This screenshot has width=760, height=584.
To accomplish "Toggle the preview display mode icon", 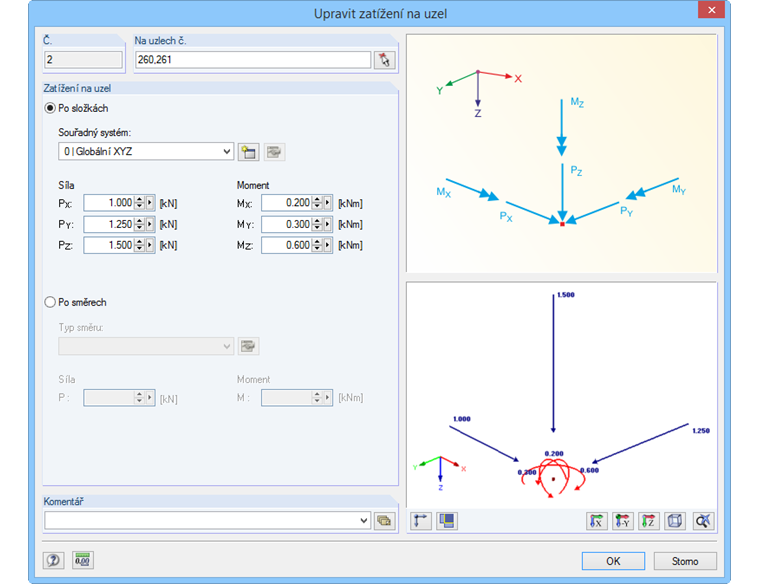I will point(447,521).
